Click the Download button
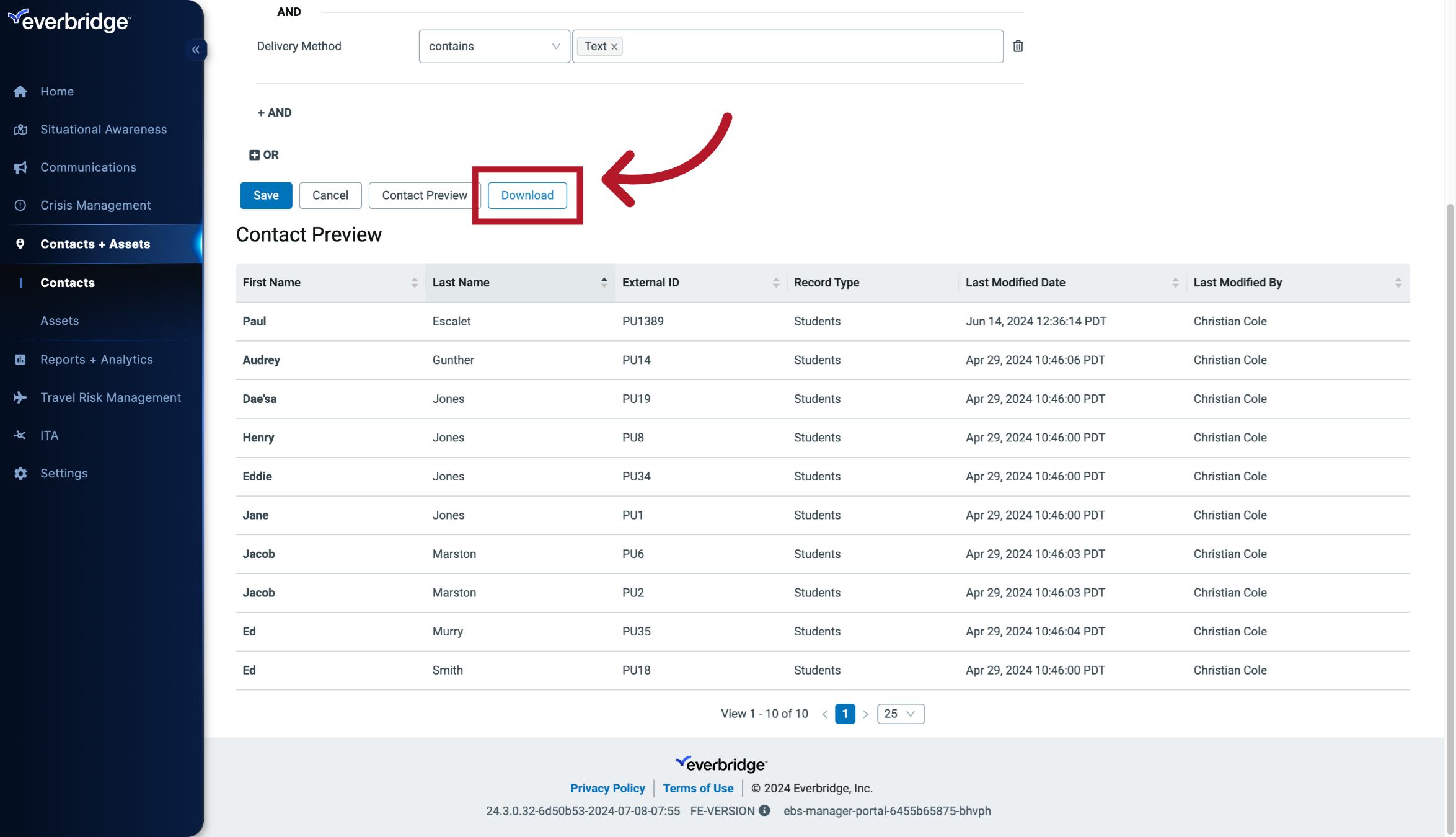This screenshot has width=1456, height=837. coord(527,195)
